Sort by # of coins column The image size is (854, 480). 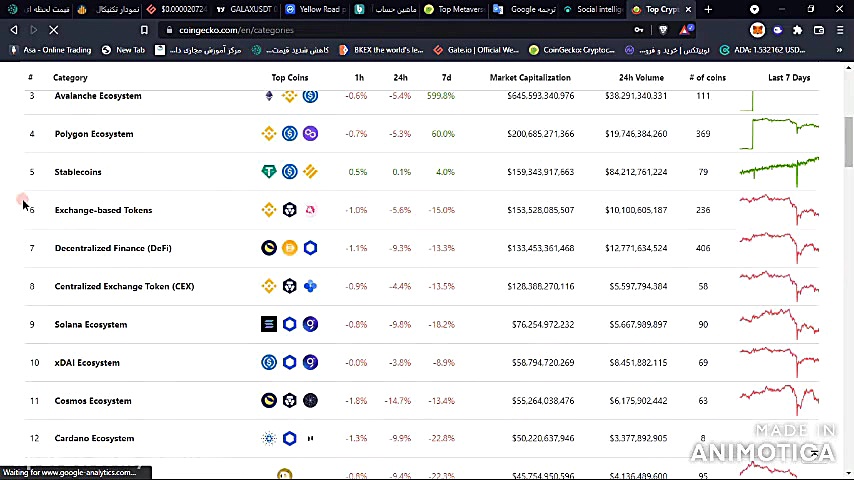pyautogui.click(x=707, y=77)
